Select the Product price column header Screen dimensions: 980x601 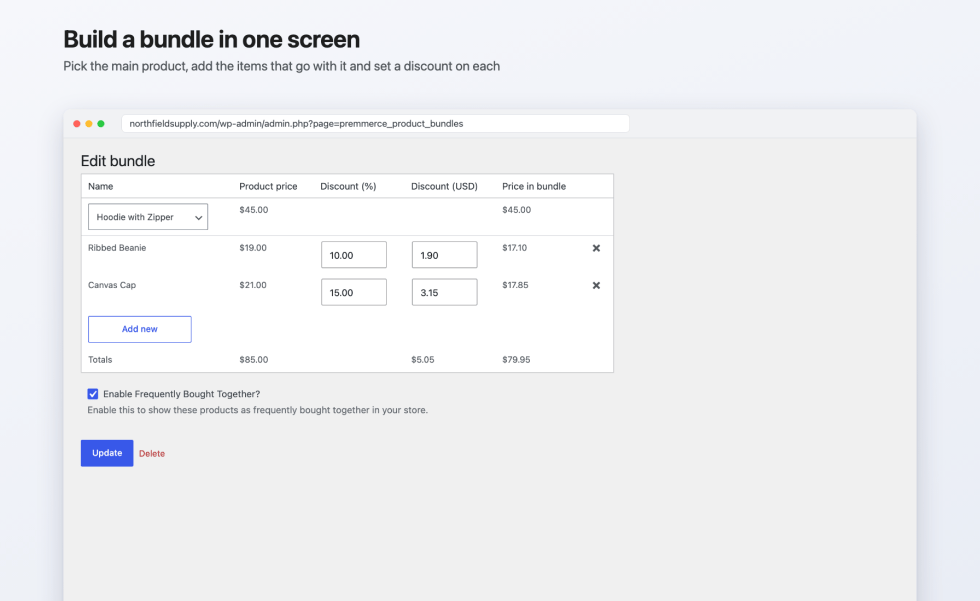coord(268,186)
